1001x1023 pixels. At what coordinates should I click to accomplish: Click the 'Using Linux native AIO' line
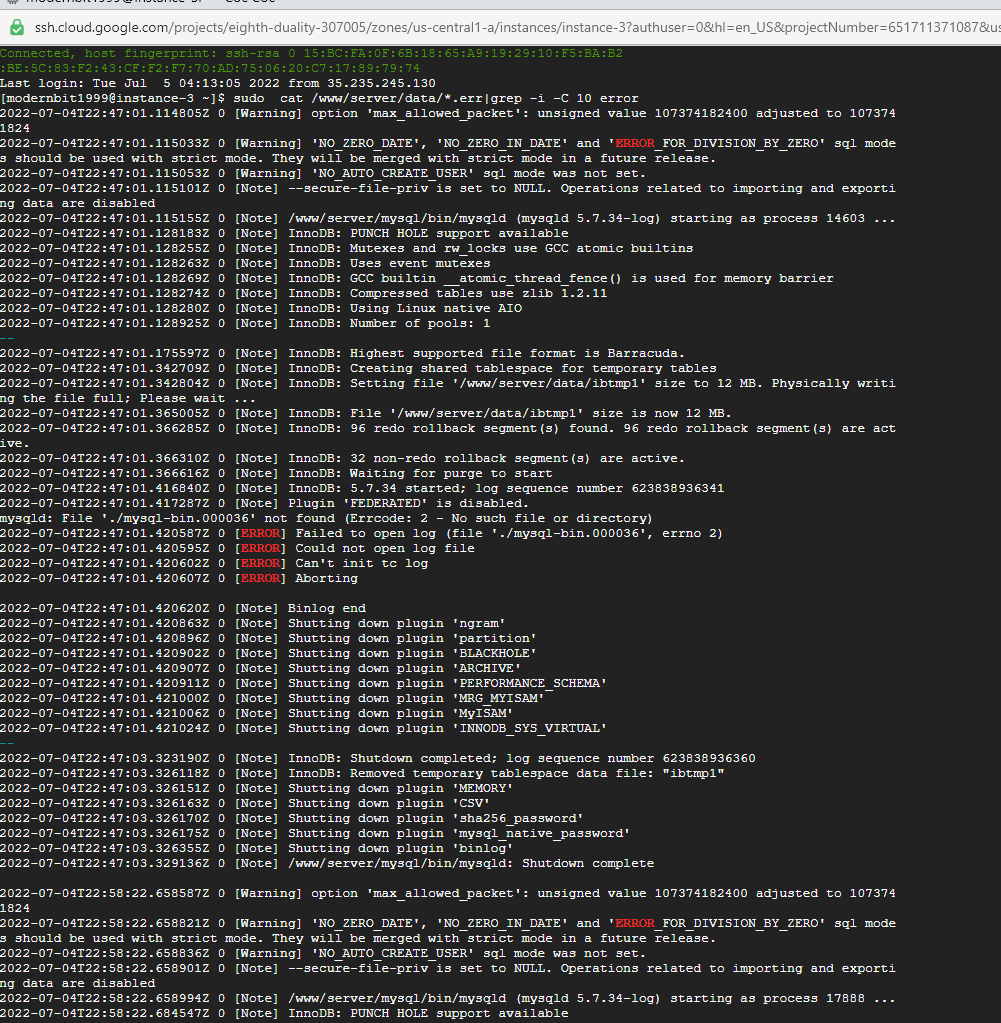click(261, 309)
